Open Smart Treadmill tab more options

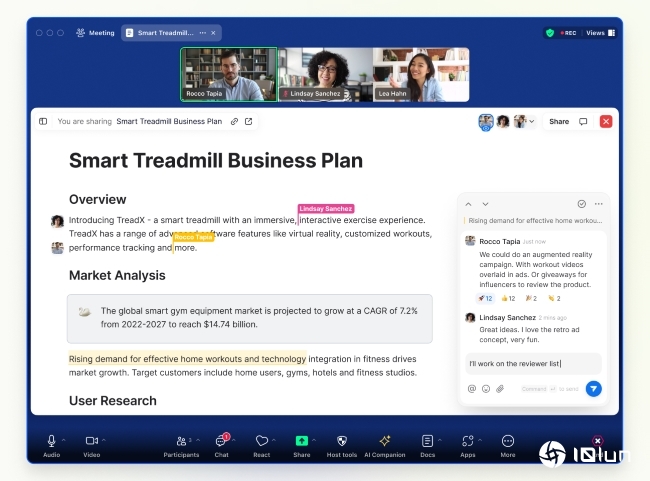pyautogui.click(x=202, y=33)
